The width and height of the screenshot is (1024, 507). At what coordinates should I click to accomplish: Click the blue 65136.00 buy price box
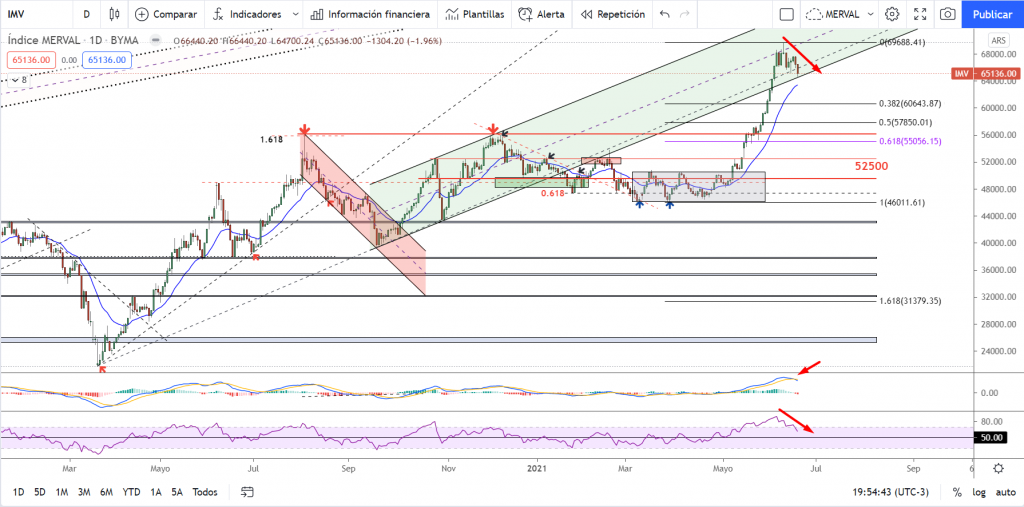(x=109, y=60)
